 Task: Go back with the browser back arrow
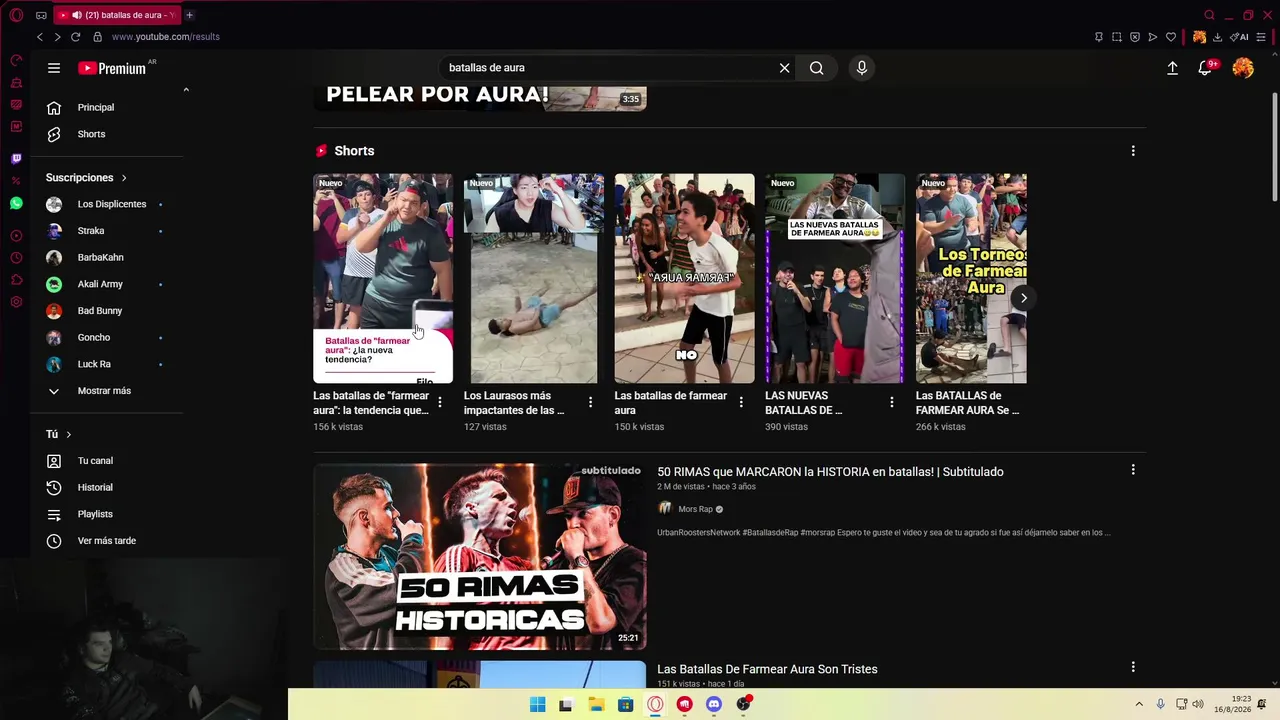(x=40, y=37)
